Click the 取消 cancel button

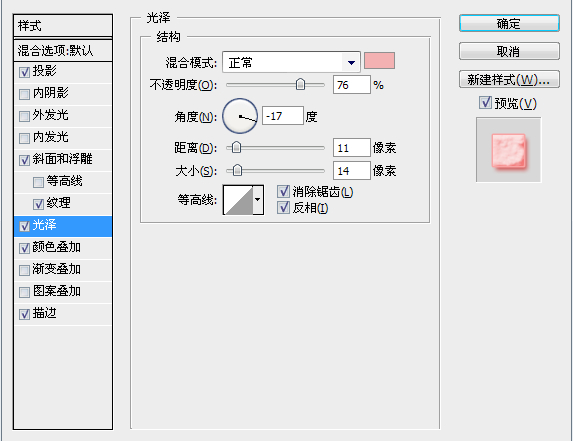tap(509, 51)
